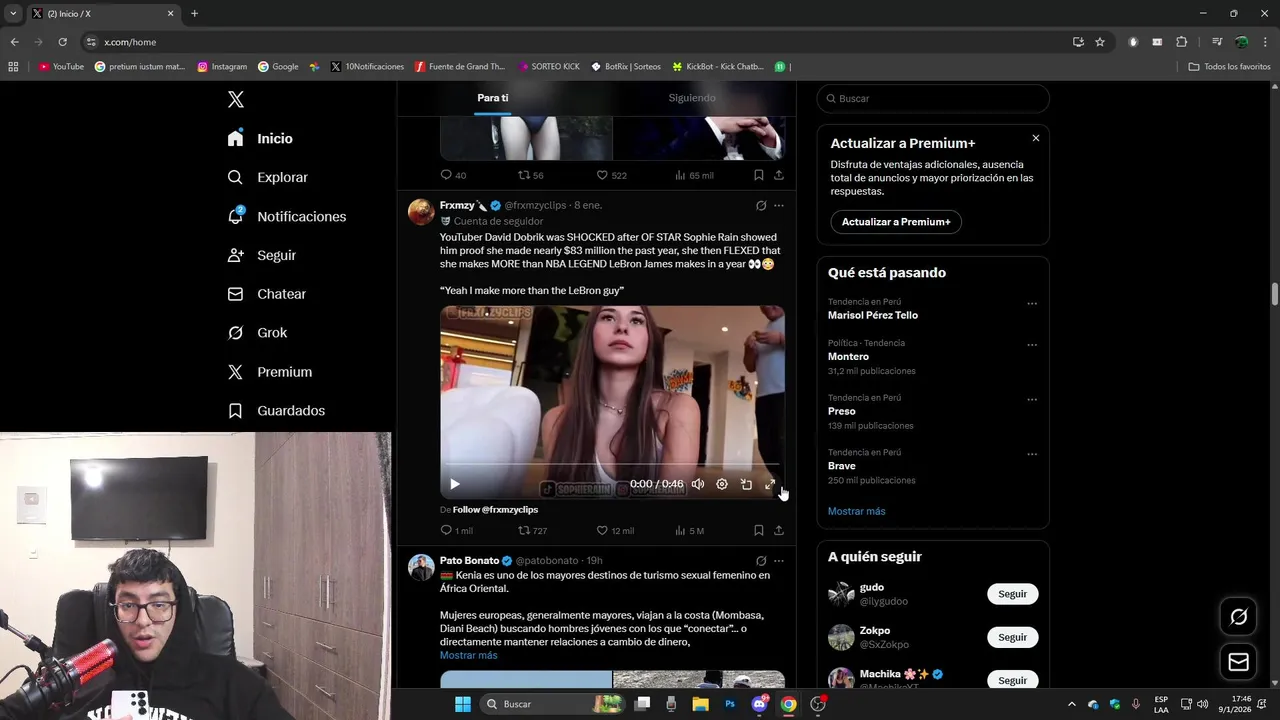Open options for Marisol Pérez Tello trend

1032,304
